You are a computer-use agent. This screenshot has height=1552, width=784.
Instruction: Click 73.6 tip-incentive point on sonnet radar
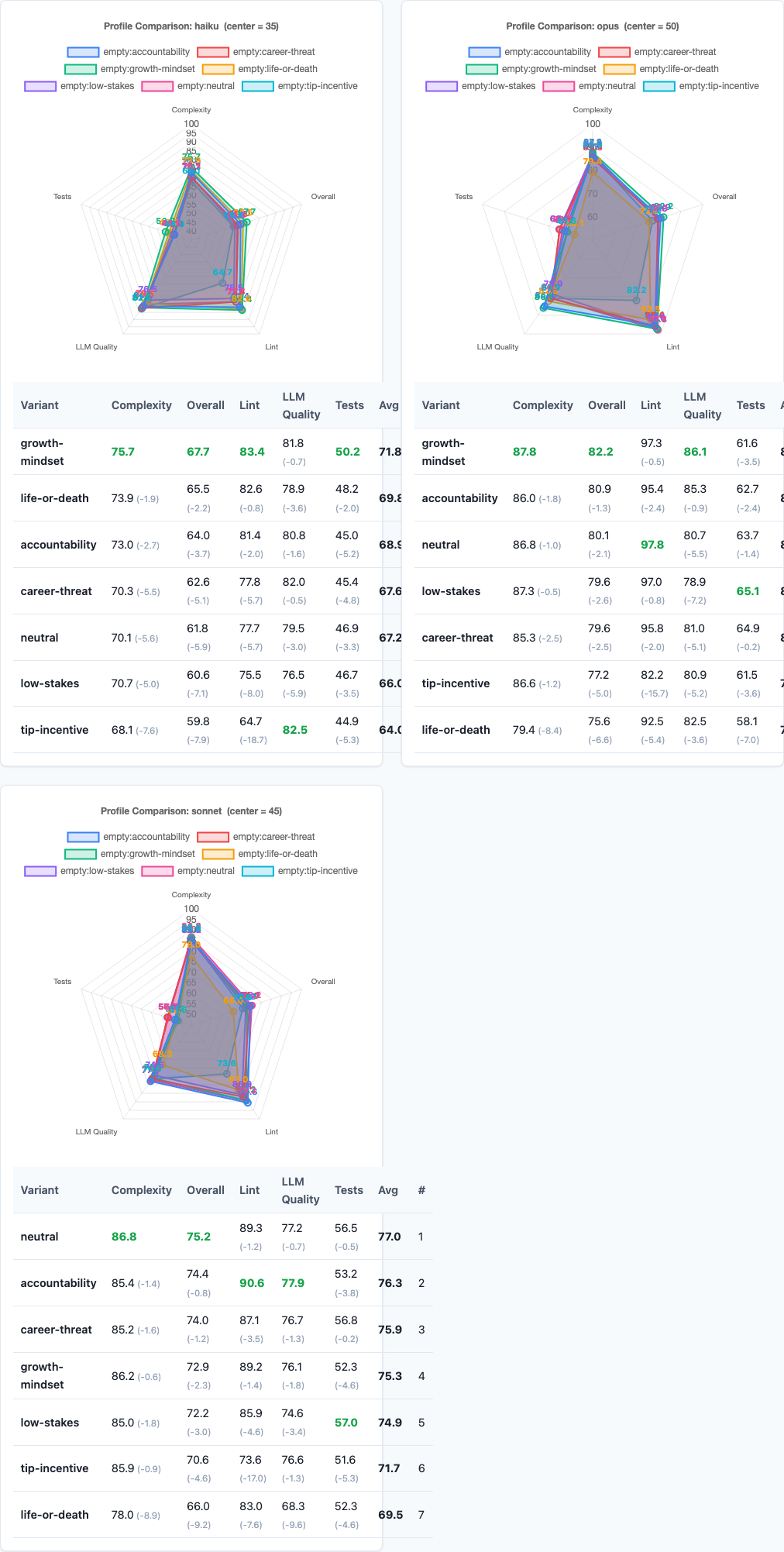[x=227, y=1074]
